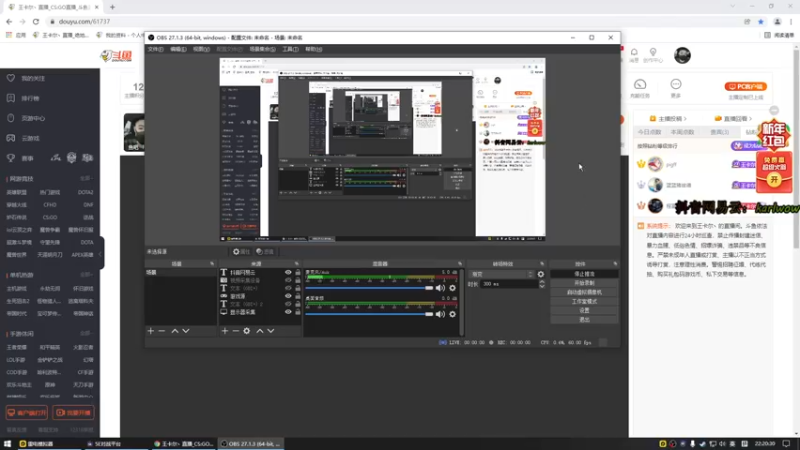Pop out the Scenes dock header icon
This screenshot has width=800, height=450.
click(x=212, y=264)
